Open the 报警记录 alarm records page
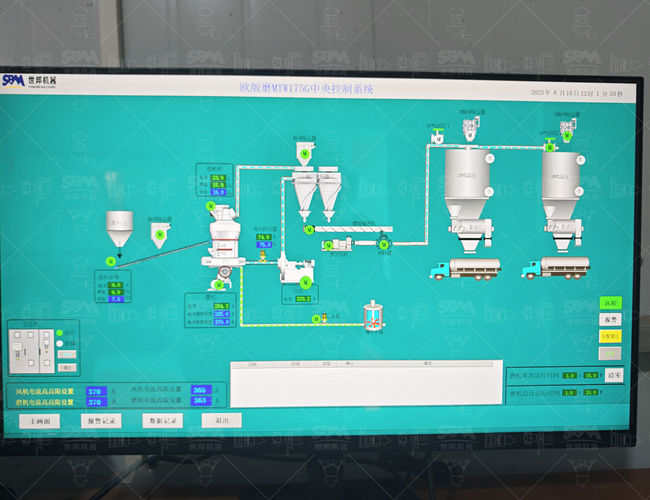Viewport: 650px width, 500px height. coord(105,421)
